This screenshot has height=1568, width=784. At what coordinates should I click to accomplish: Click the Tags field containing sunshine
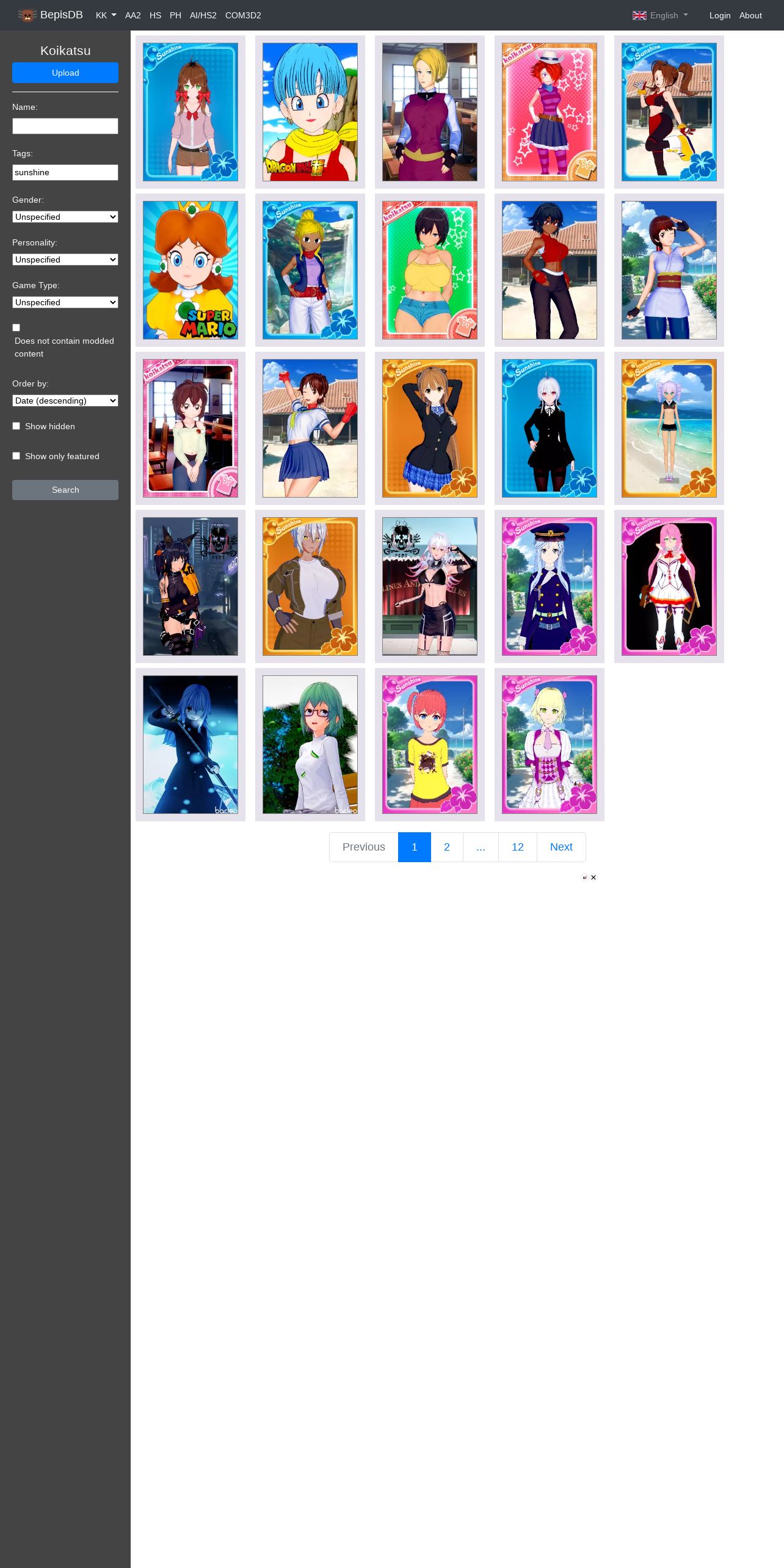tap(65, 172)
